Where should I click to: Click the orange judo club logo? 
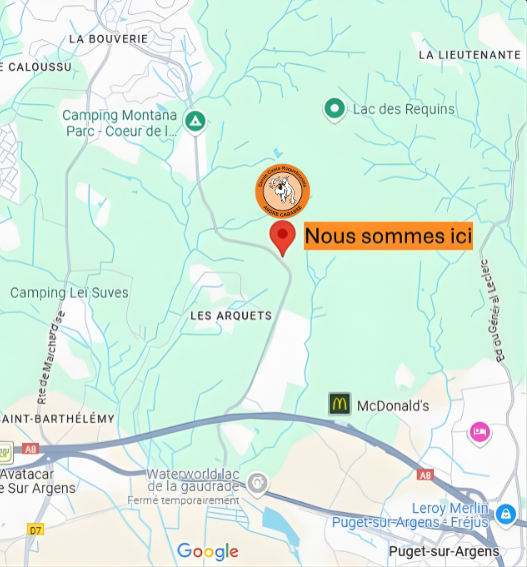coord(282,191)
